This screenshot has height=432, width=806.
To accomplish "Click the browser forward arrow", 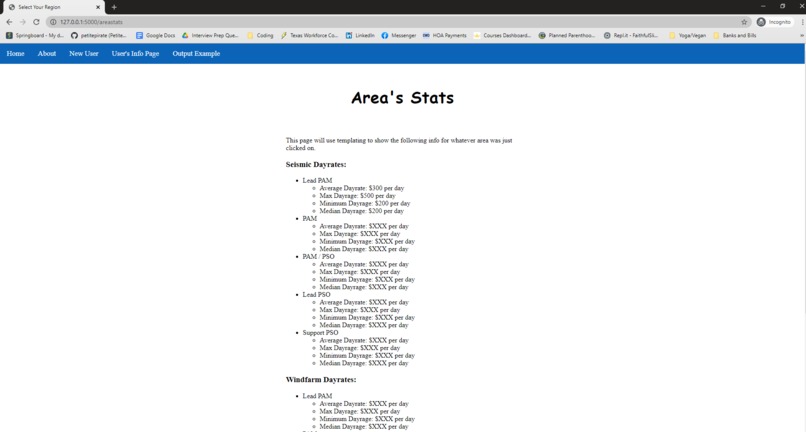I will click(23, 22).
